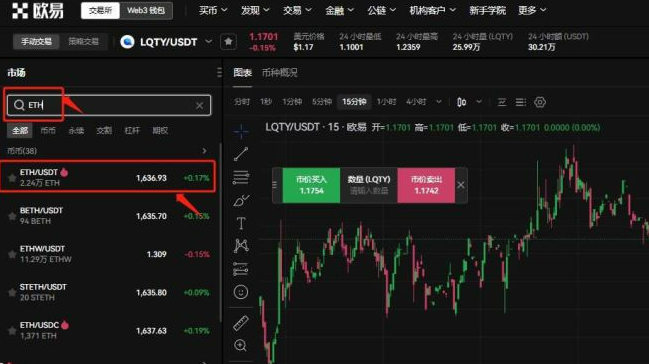Expand the spot list chevron
Screen dimensions: 649x364
click(204, 151)
